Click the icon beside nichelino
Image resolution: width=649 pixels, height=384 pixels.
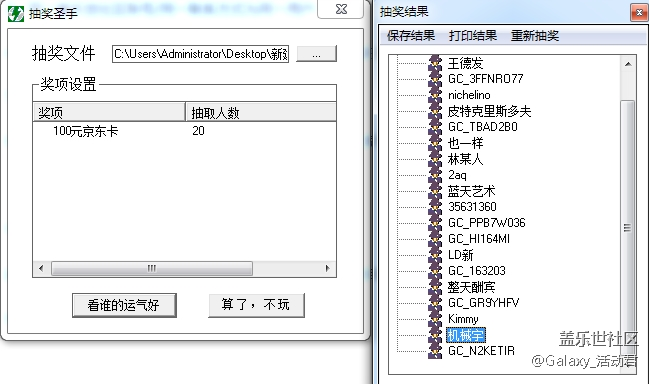[435, 95]
